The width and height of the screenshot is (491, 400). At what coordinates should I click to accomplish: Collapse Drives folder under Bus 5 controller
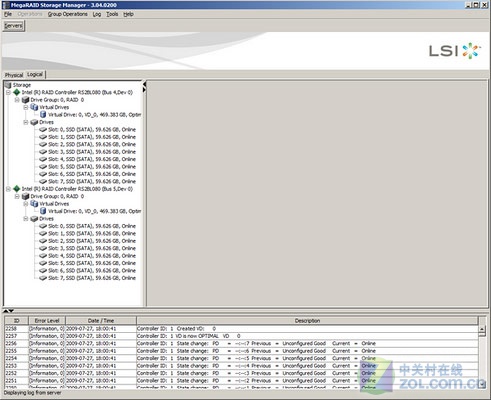coord(26,219)
